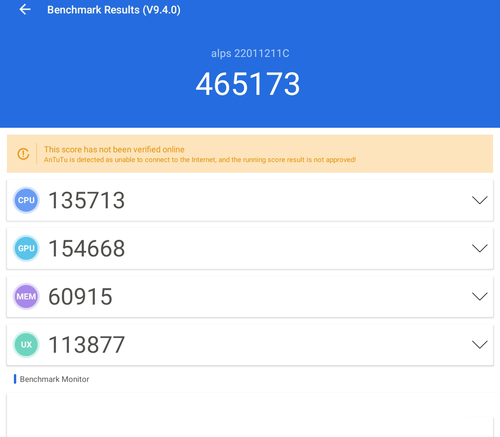This screenshot has width=500, height=437.
Task: Click the GPU circle icon
Action: coord(26,248)
